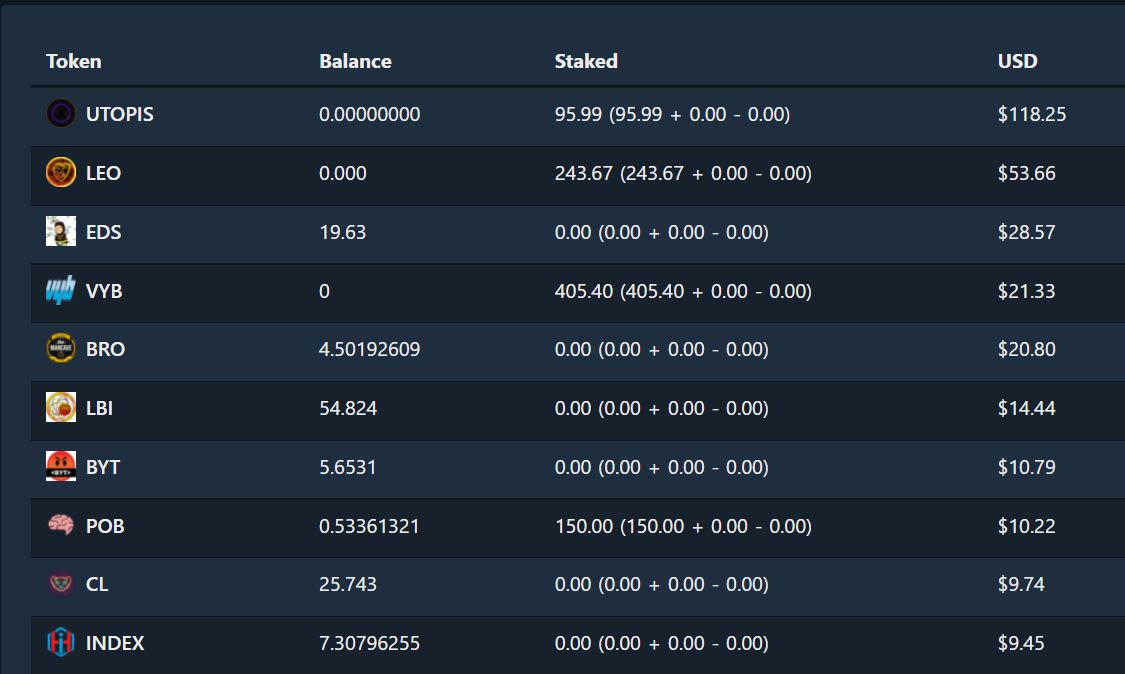Click VYB balance 0
1125x674 pixels.
pos(324,291)
